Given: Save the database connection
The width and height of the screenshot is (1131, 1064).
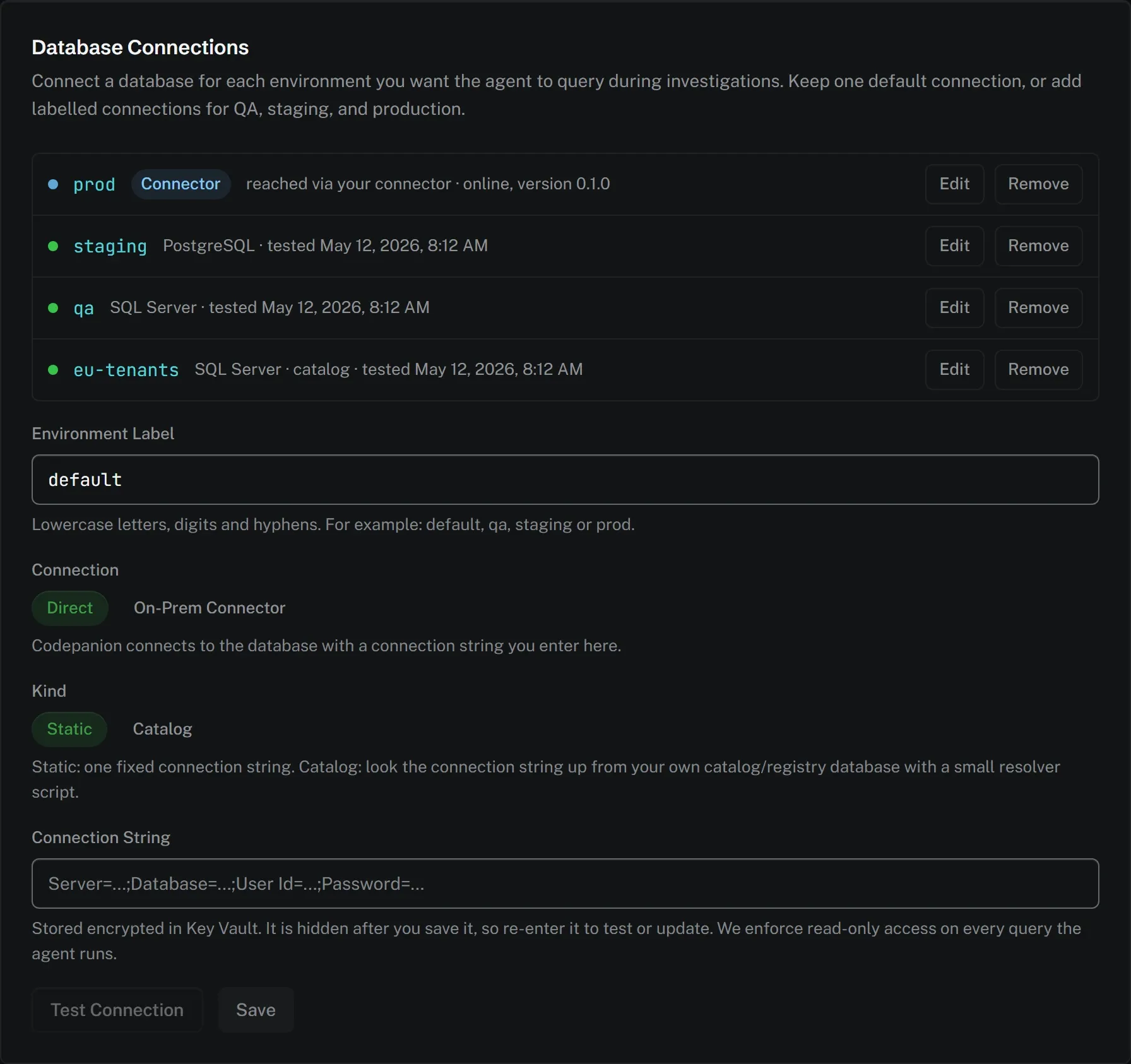Looking at the screenshot, I should tap(256, 1010).
